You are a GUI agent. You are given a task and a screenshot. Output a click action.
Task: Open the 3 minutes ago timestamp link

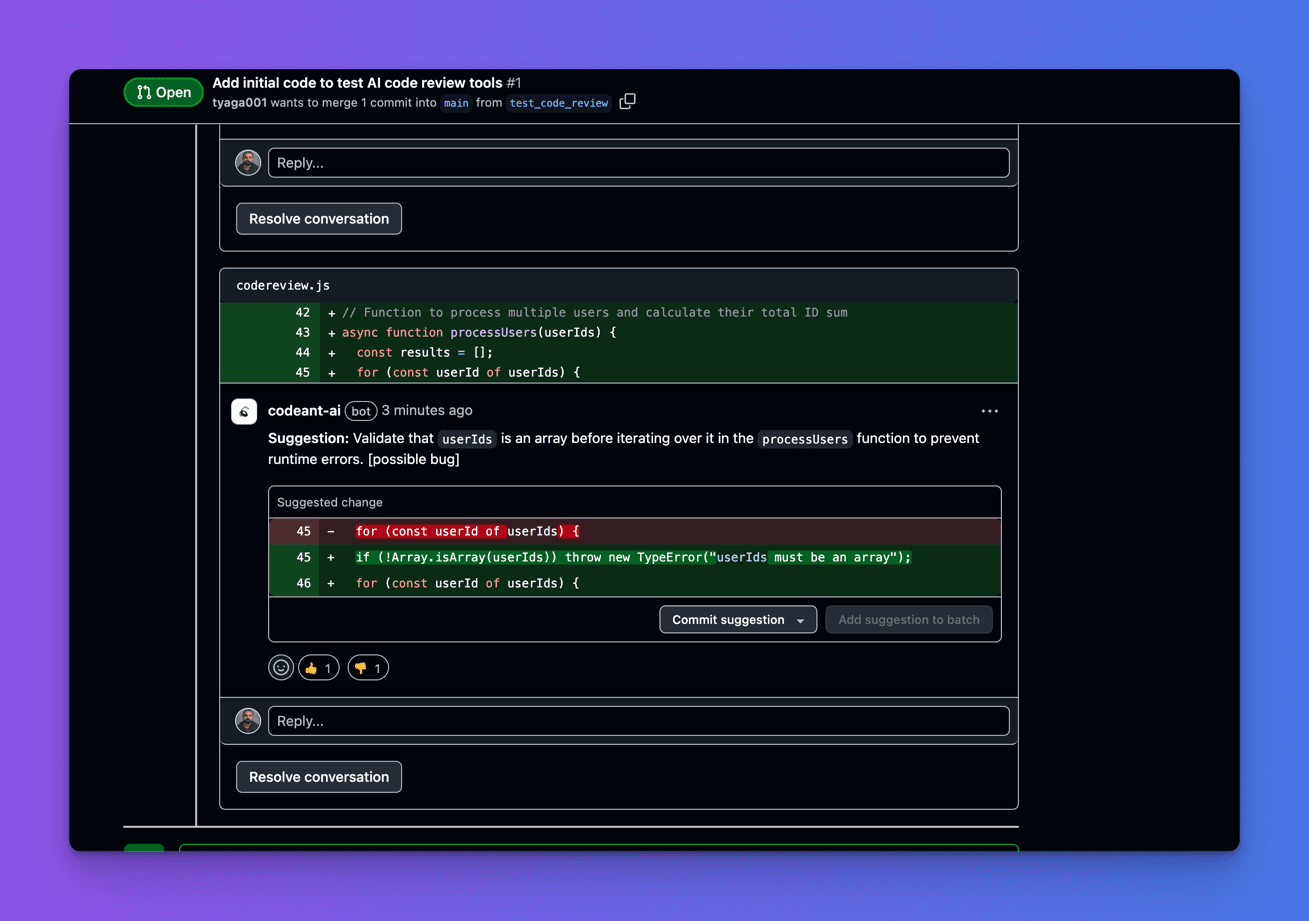pyautogui.click(x=427, y=411)
